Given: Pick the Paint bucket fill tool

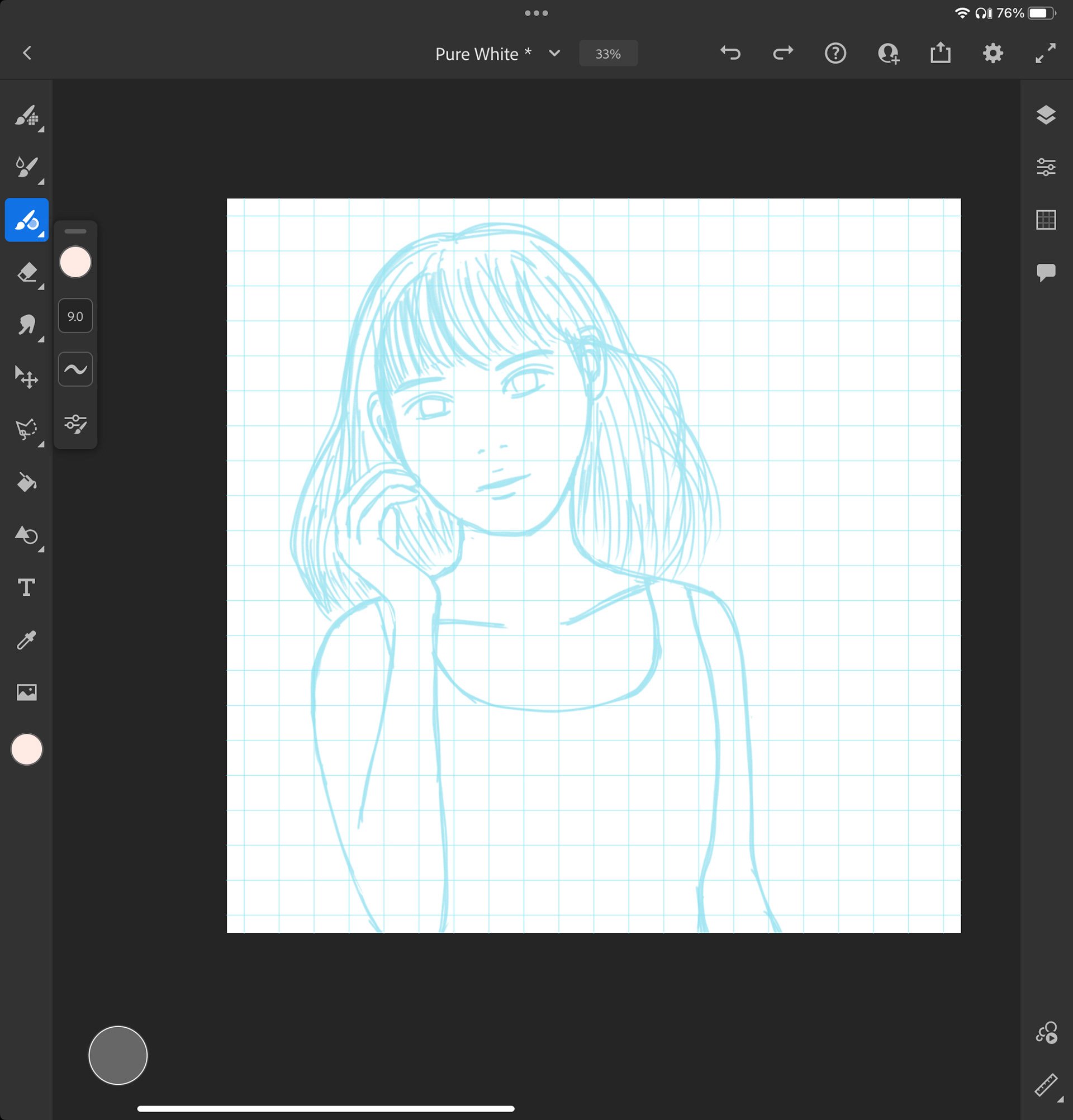Looking at the screenshot, I should coord(26,483).
